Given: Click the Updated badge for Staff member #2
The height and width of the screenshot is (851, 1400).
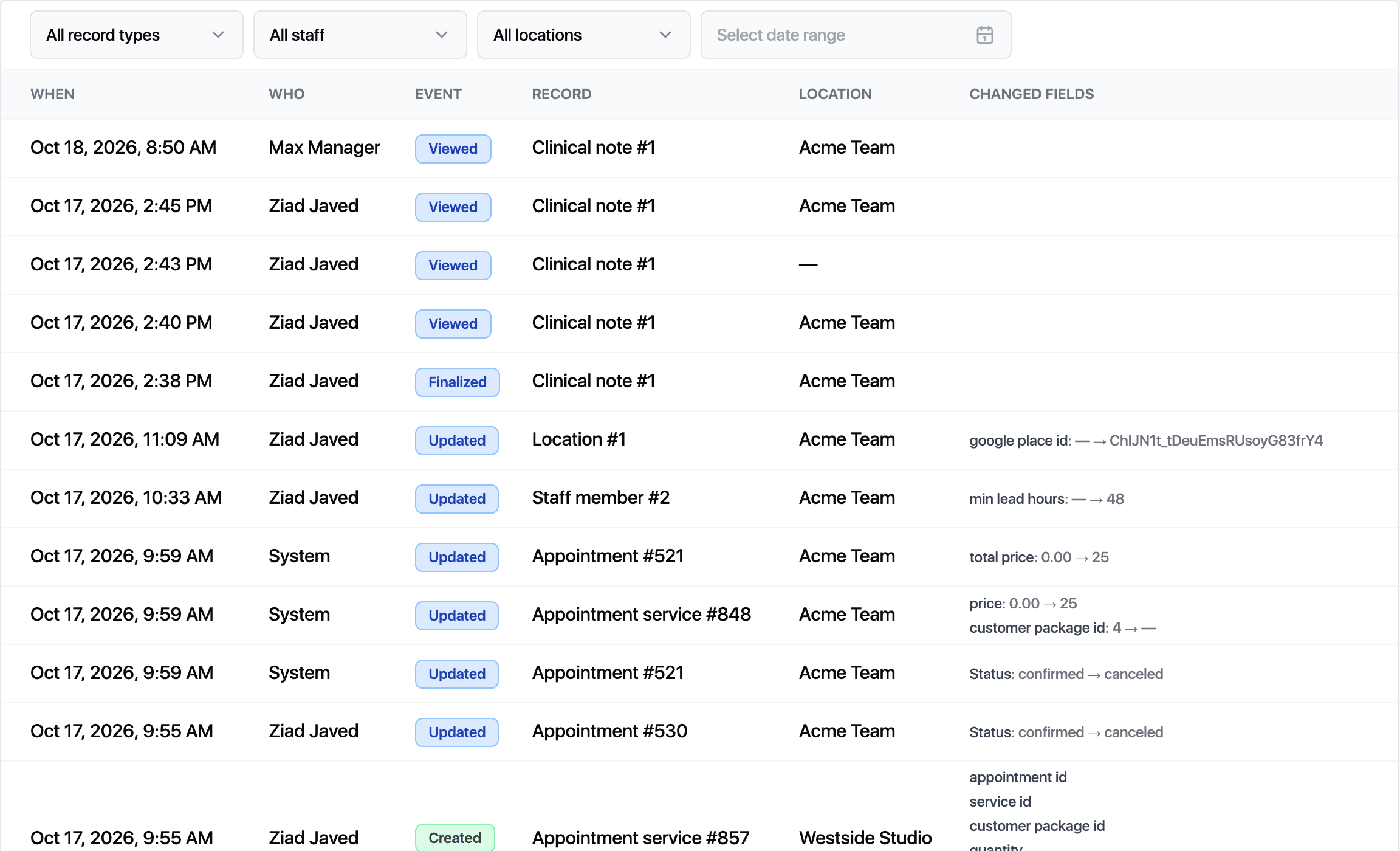Looking at the screenshot, I should click(x=457, y=498).
